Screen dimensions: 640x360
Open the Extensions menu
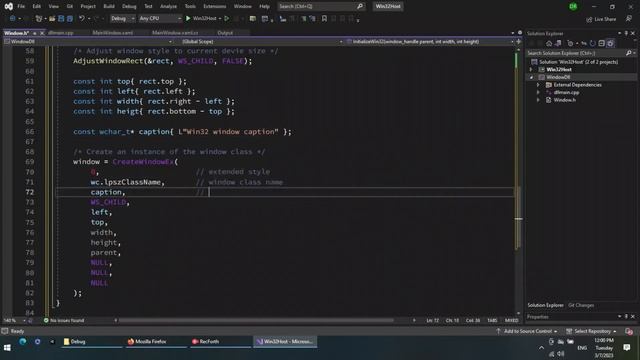214,6
